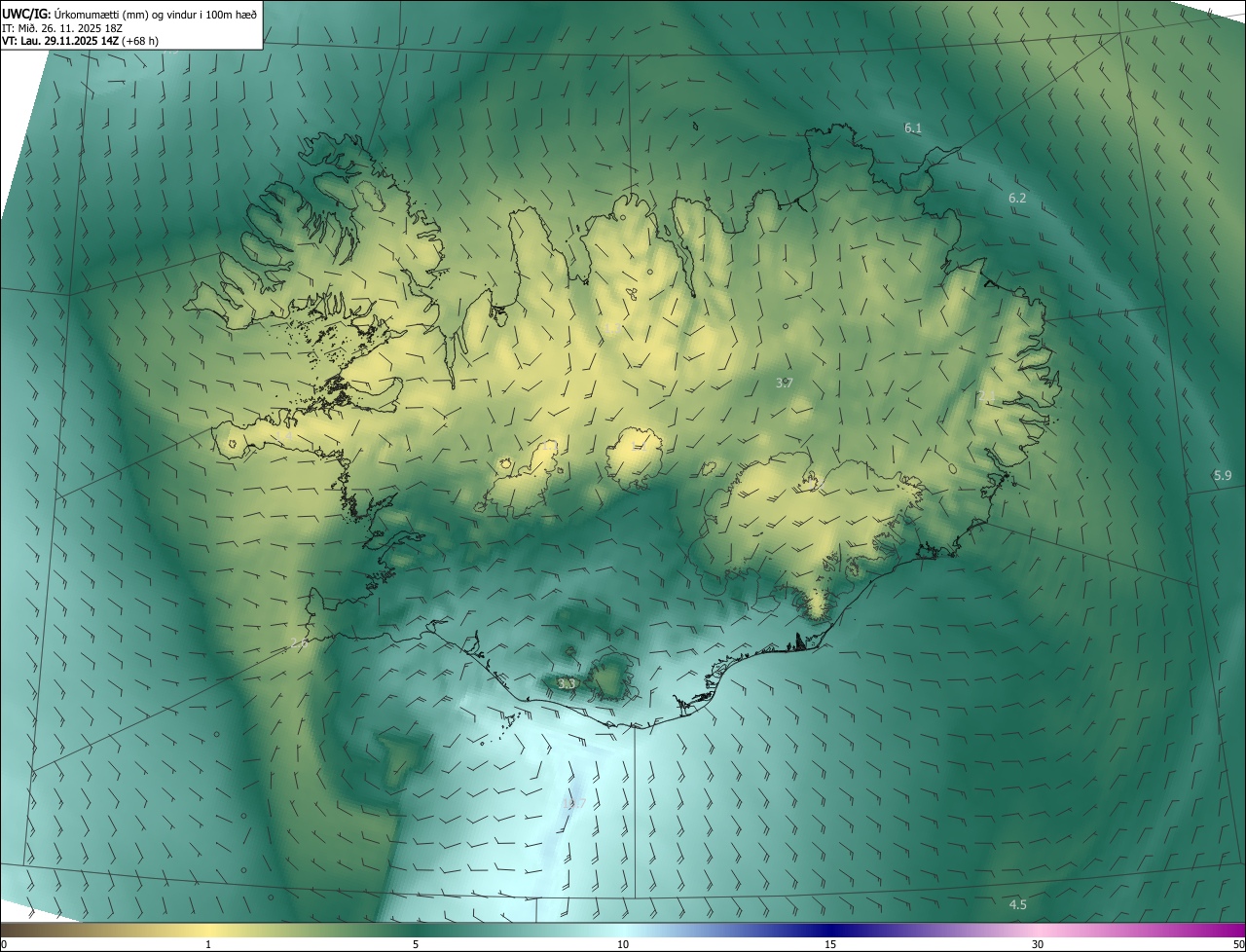1246x952 pixels.
Task: Click the 3.7 value label in the highlands
Action: point(785,383)
